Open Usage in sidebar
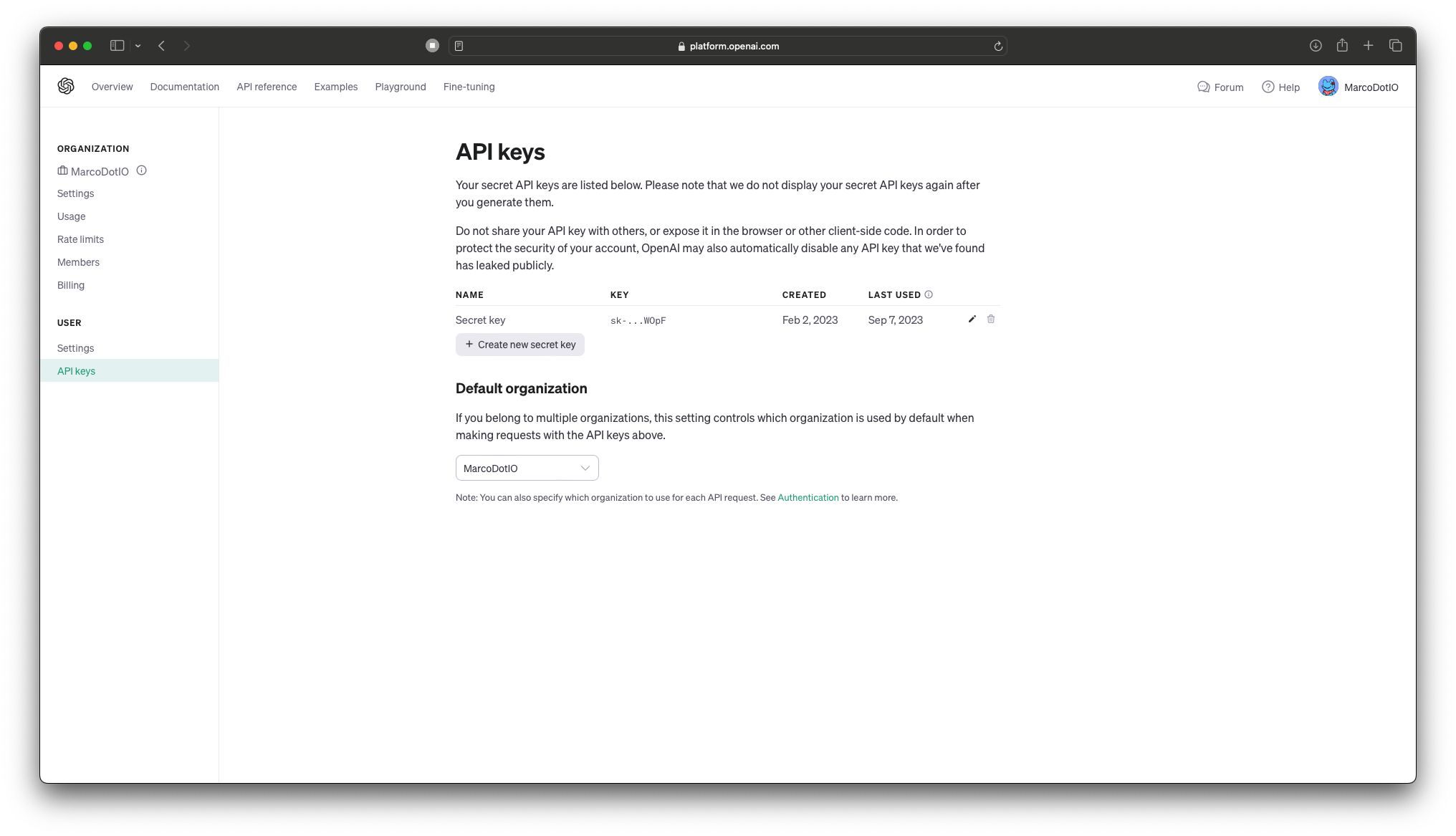1456x836 pixels. point(71,216)
